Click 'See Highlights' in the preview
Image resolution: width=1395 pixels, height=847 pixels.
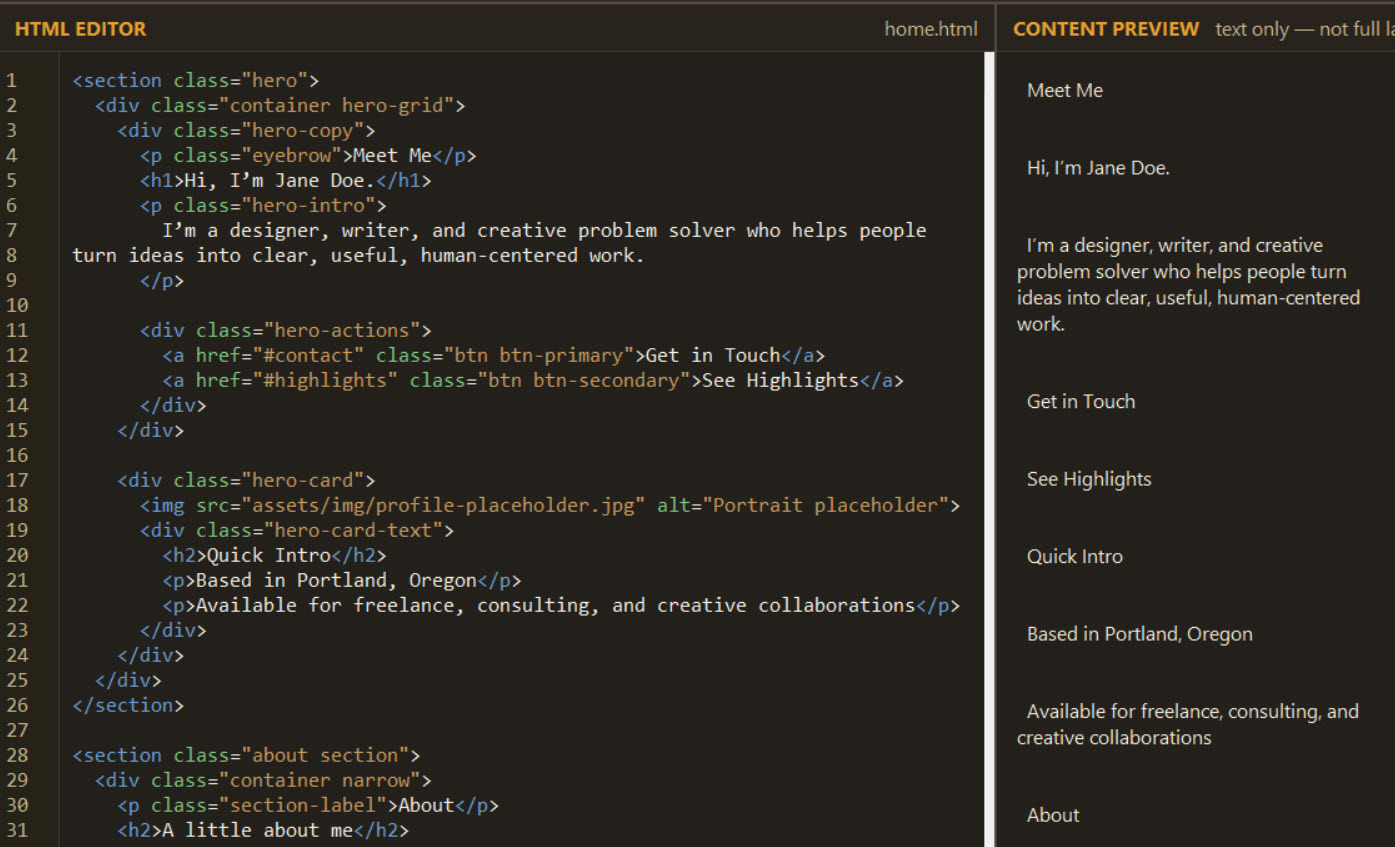pyautogui.click(x=1089, y=479)
